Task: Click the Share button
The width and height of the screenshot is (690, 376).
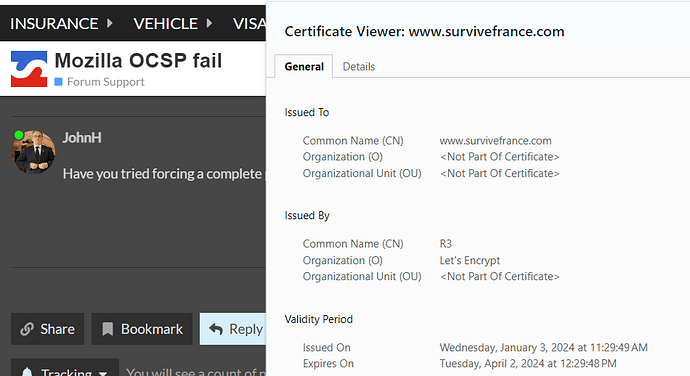Action: (x=48, y=329)
